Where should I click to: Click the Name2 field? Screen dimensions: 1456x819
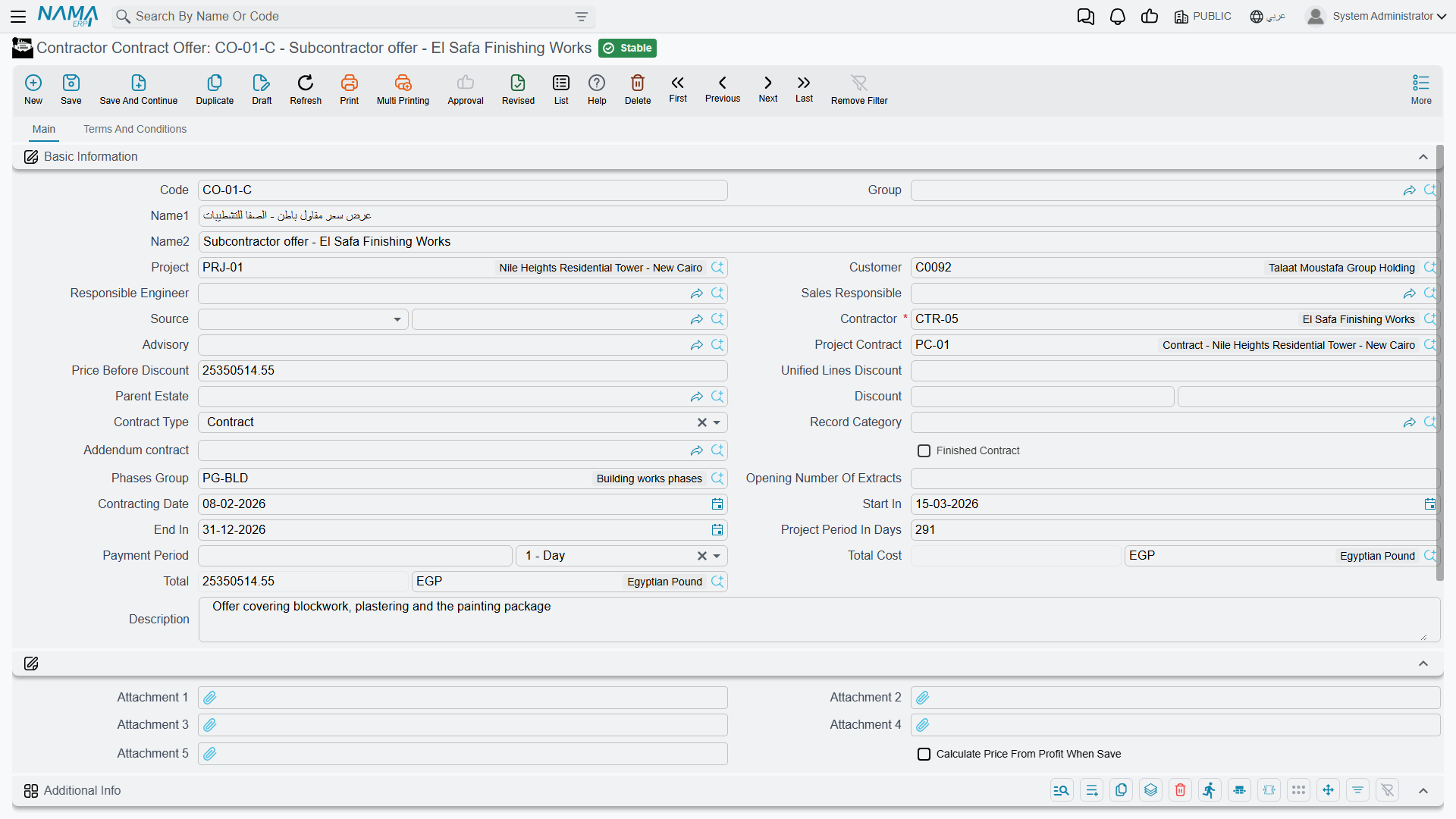click(818, 242)
